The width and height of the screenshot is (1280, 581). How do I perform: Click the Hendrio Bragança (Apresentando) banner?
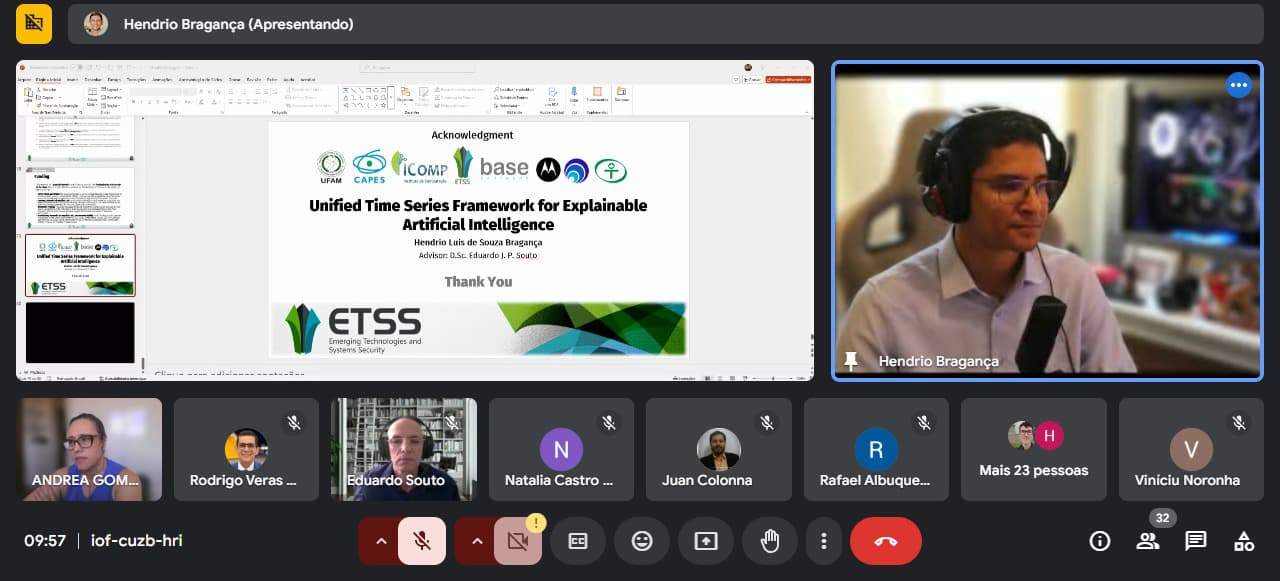[x=238, y=24]
